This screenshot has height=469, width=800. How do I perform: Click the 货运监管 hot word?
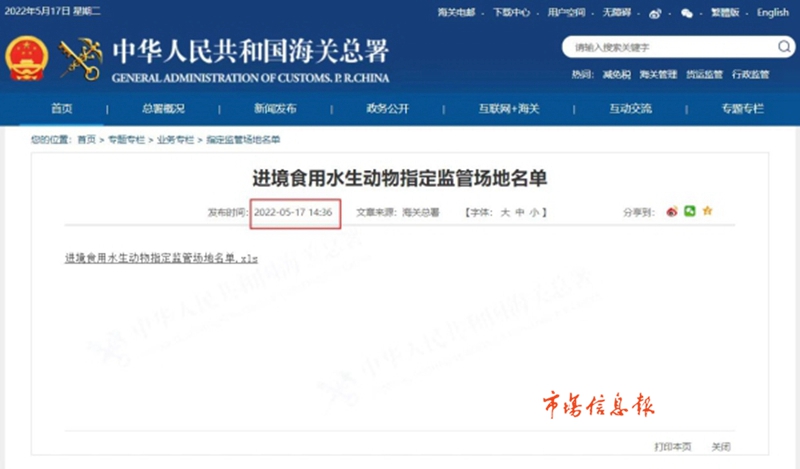click(x=705, y=75)
